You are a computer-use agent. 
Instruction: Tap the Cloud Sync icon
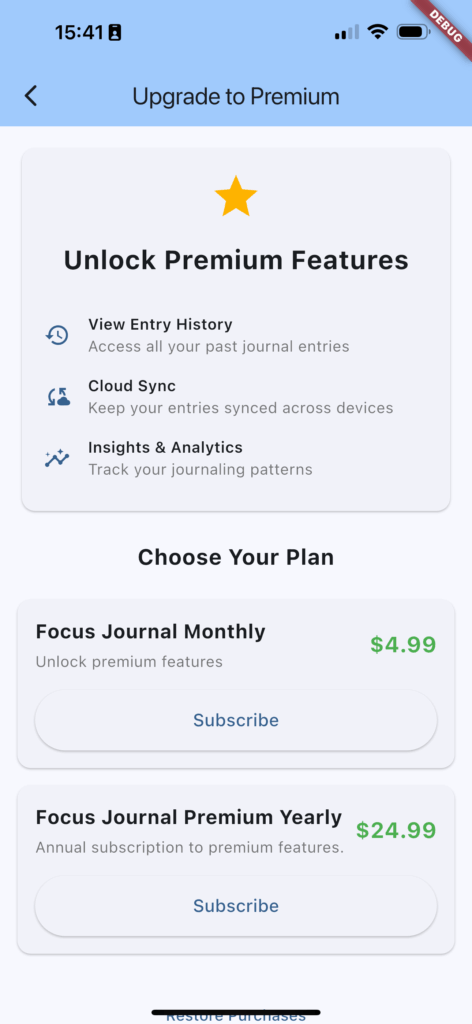pos(57,396)
